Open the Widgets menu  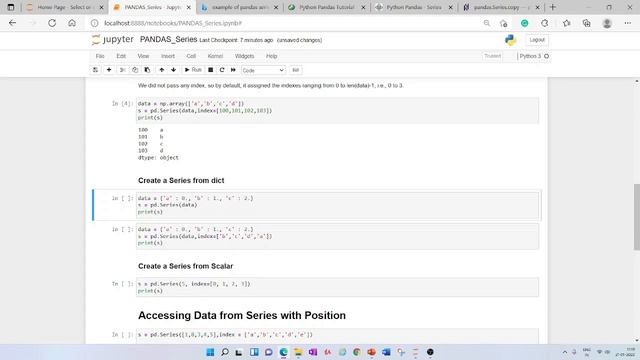coord(244,56)
